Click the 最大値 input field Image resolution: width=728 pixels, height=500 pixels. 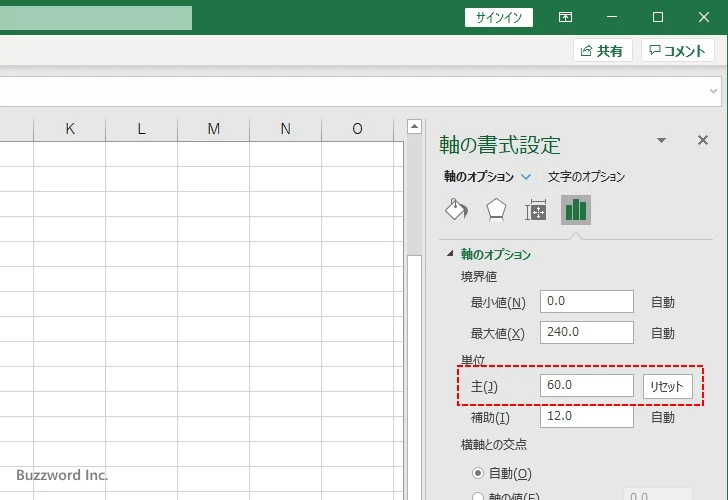pos(587,333)
